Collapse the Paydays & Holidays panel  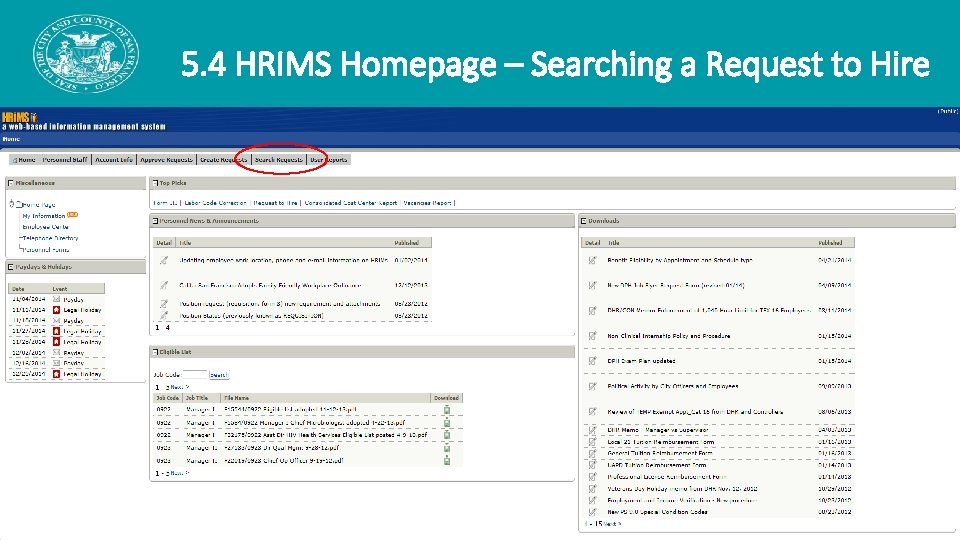10,267
